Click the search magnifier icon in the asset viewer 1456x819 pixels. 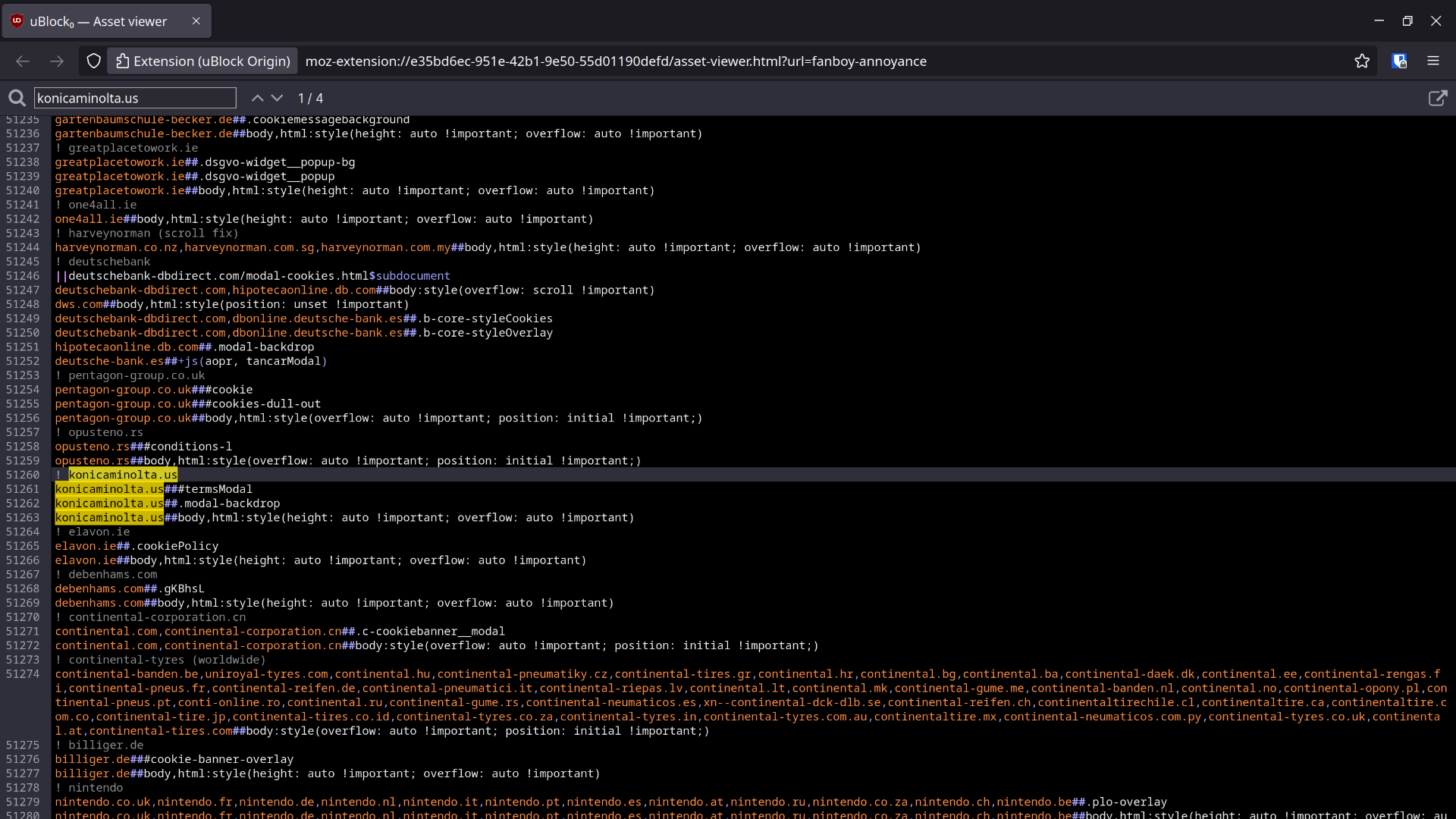click(x=17, y=98)
